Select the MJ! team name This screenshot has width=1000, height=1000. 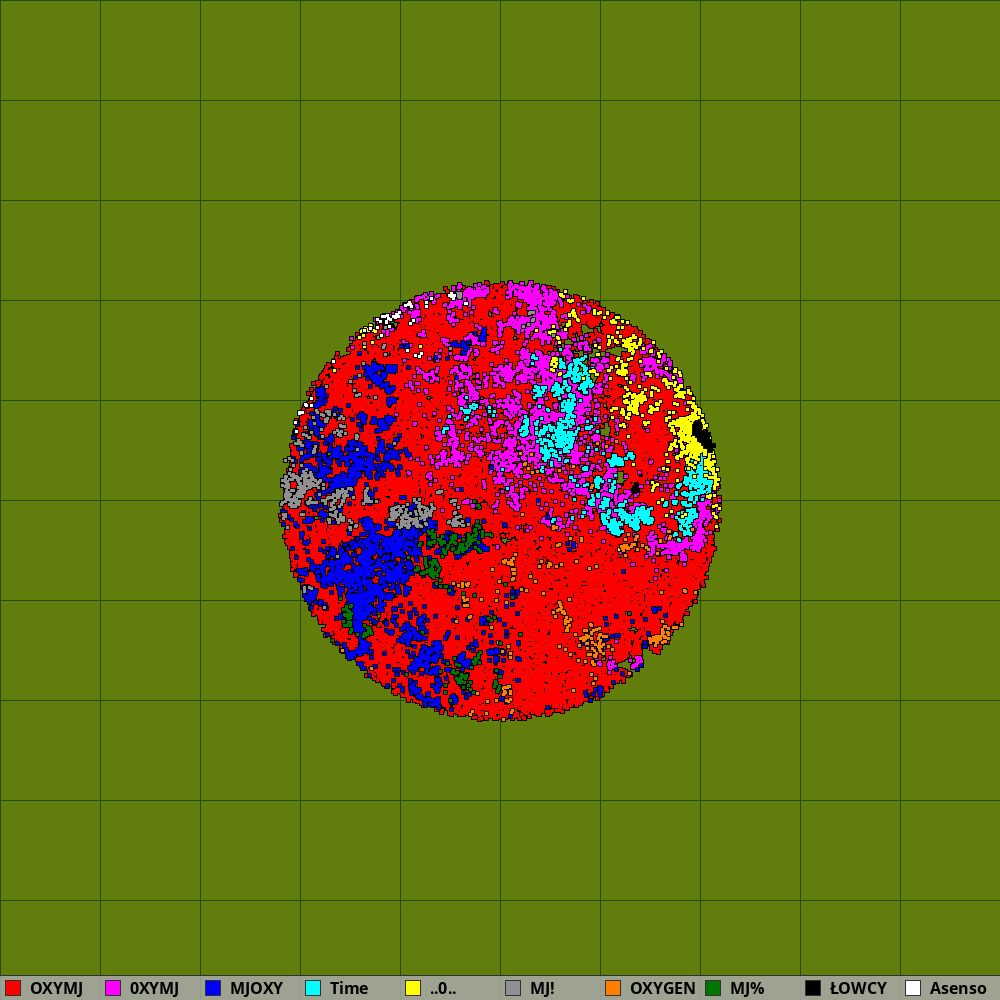(542, 988)
